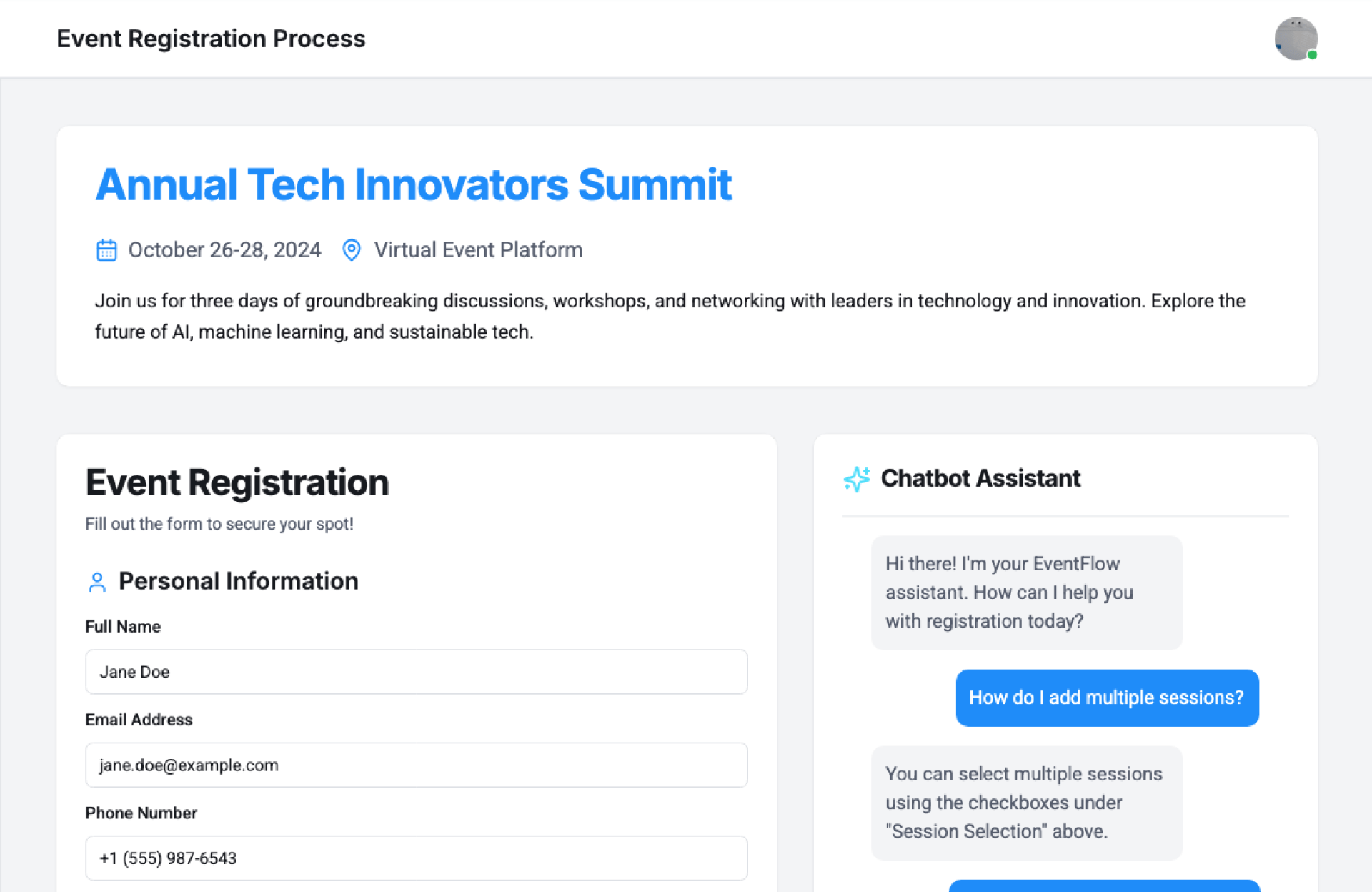Screen dimensions: 1372x892
Task: Click the chatbot reply about Session Selection
Action: point(1026,803)
